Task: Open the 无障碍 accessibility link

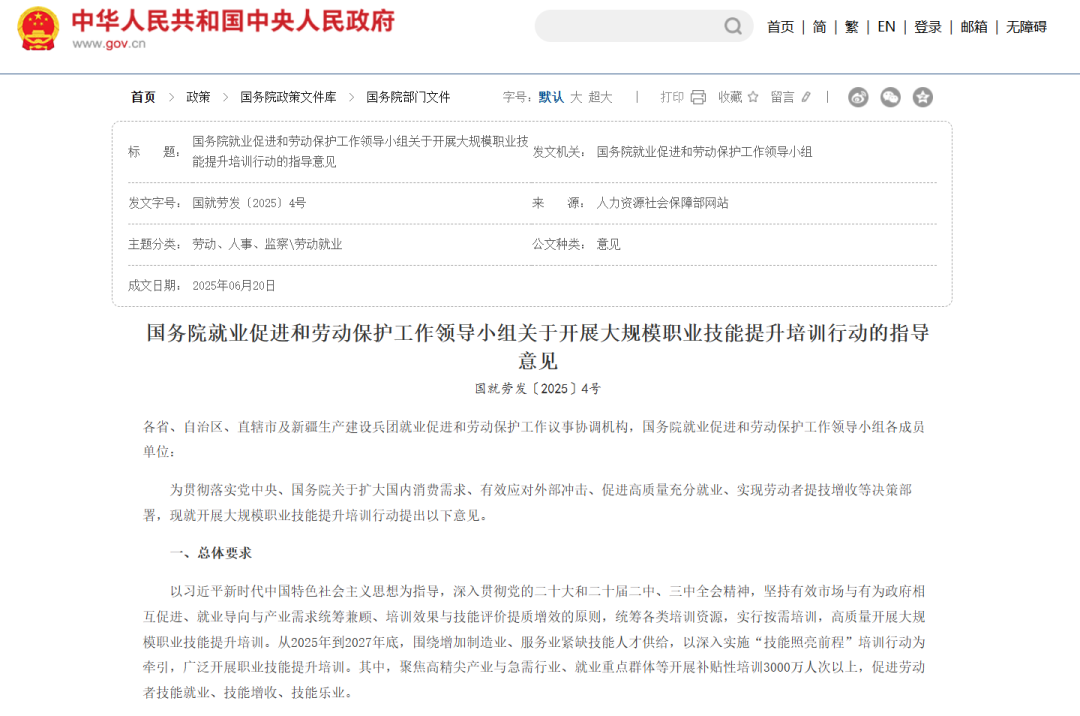Action: (1026, 27)
